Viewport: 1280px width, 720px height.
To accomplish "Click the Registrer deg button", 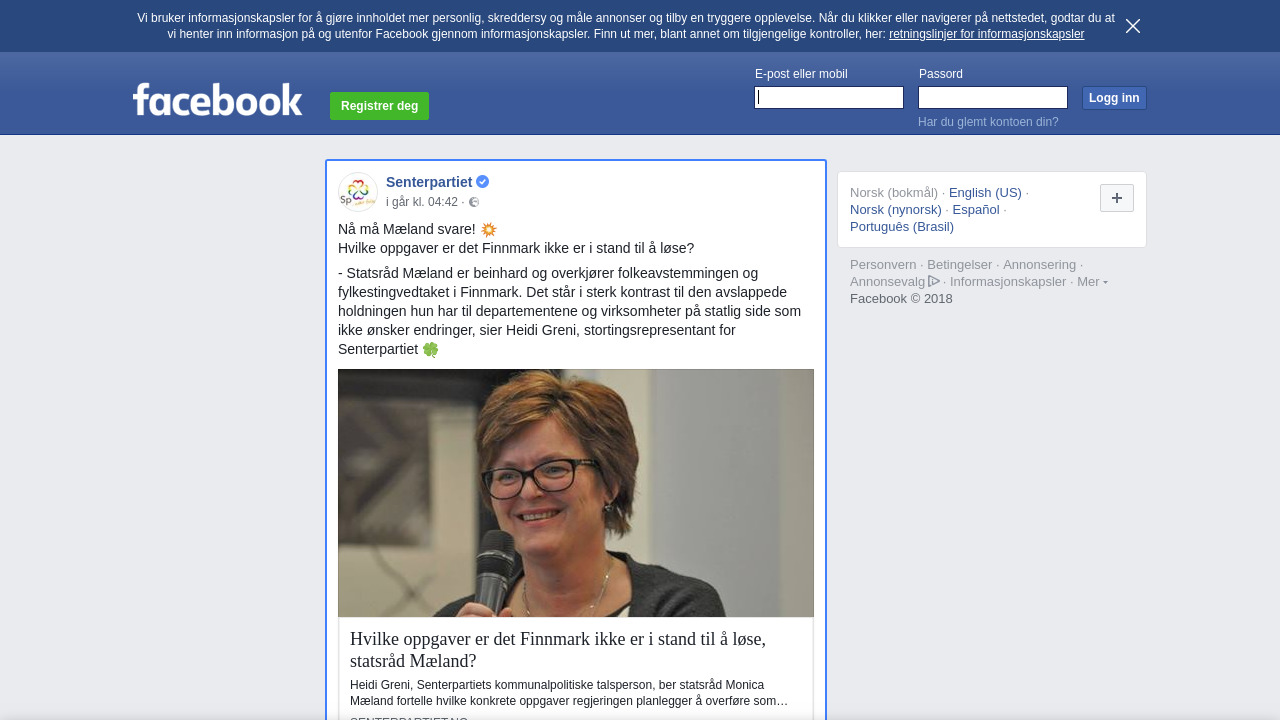I will coord(379,106).
